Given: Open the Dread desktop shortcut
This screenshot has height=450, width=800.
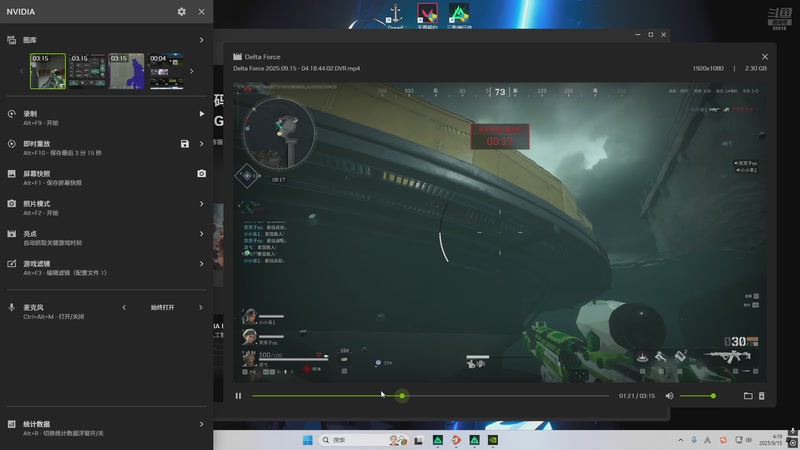Looking at the screenshot, I should 395,16.
